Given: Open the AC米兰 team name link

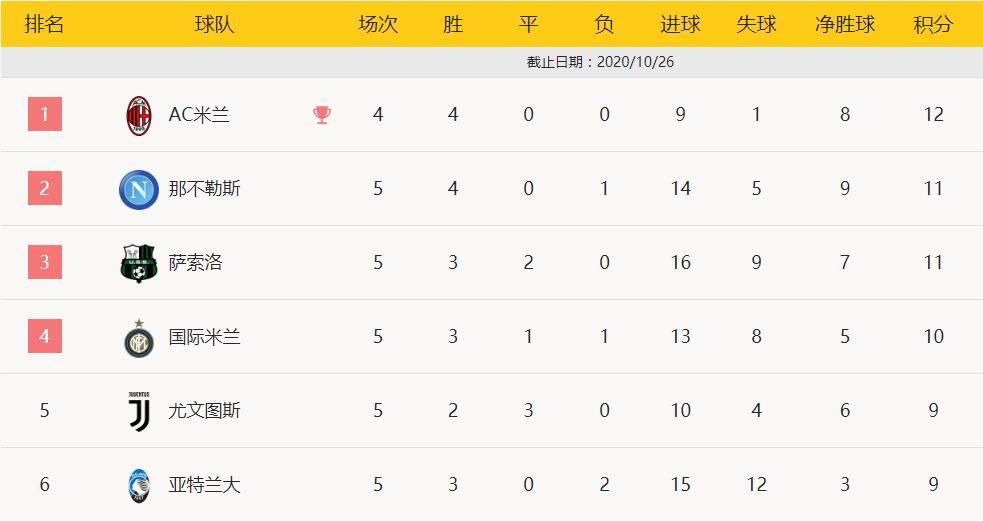Looking at the screenshot, I should point(199,115).
